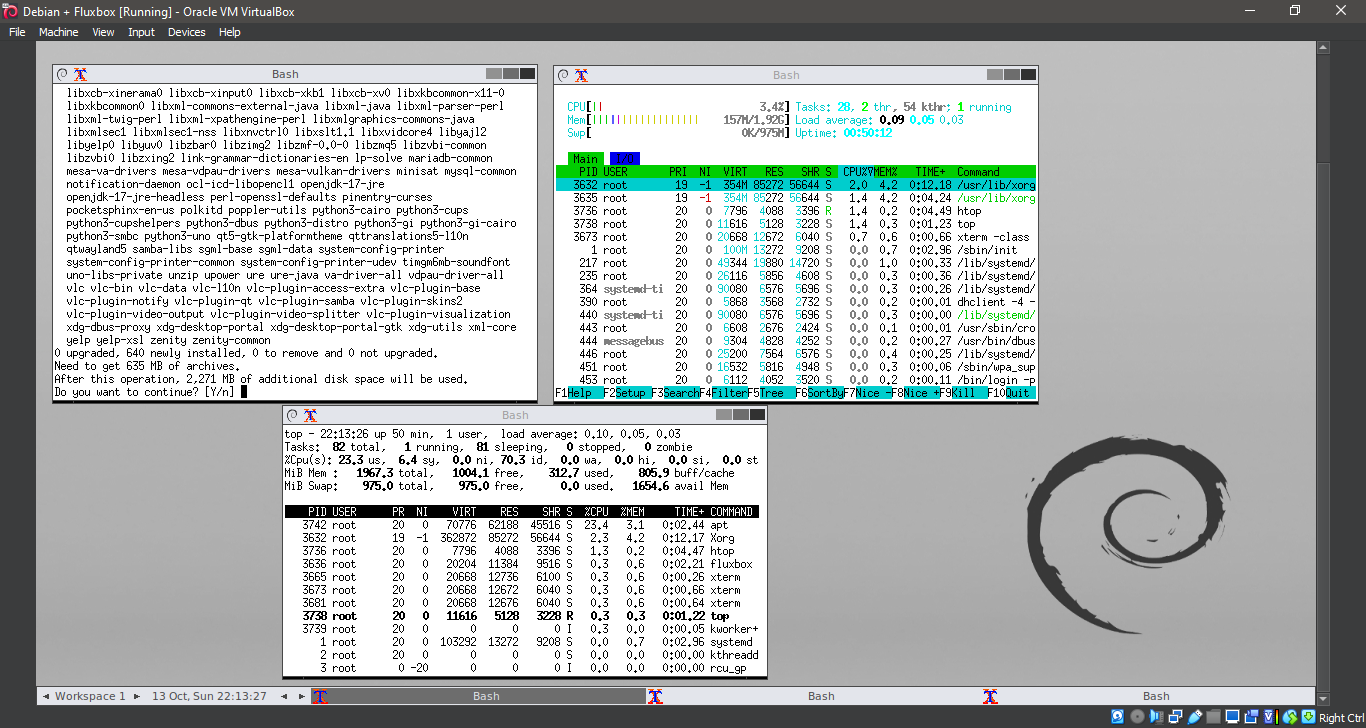Select the I/O tab in htop
1366x728 pixels.
coord(625,158)
